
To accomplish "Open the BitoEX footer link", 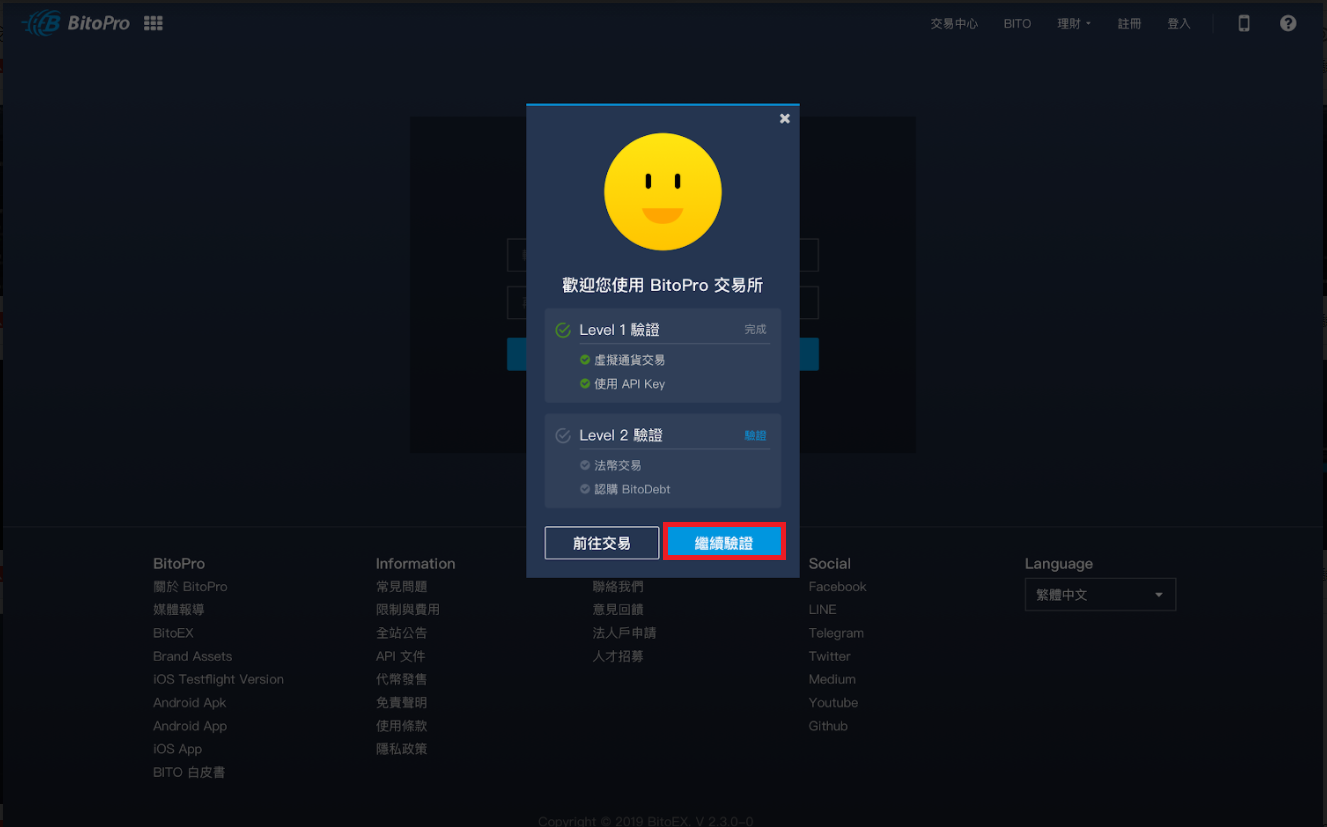I will [173, 633].
